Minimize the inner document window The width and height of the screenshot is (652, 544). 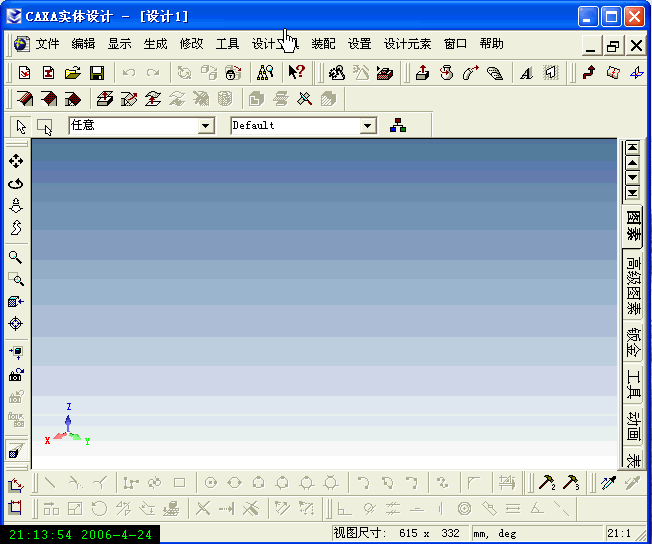[x=590, y=45]
